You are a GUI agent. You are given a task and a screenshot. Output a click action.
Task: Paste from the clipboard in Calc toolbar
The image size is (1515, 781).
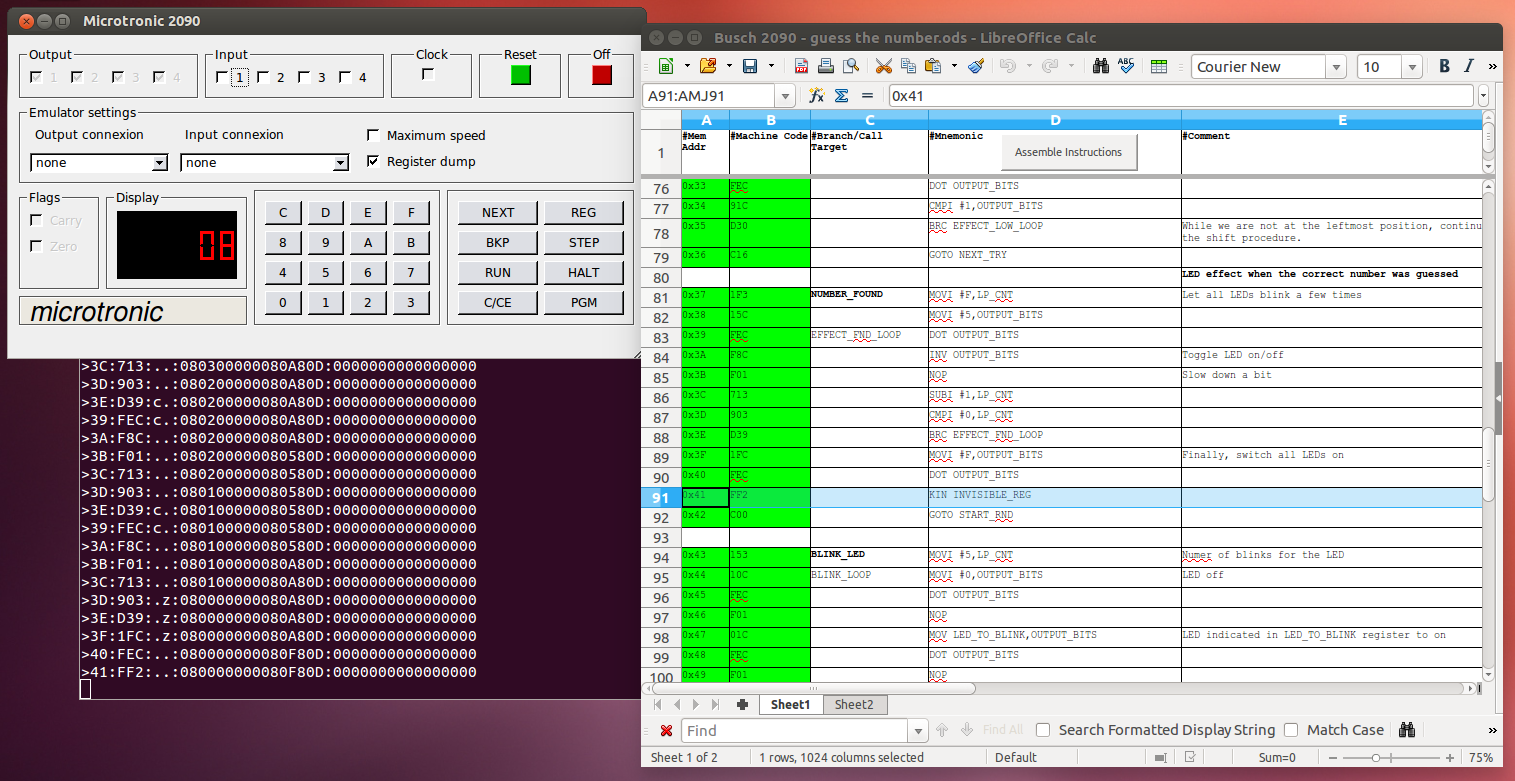coord(933,66)
